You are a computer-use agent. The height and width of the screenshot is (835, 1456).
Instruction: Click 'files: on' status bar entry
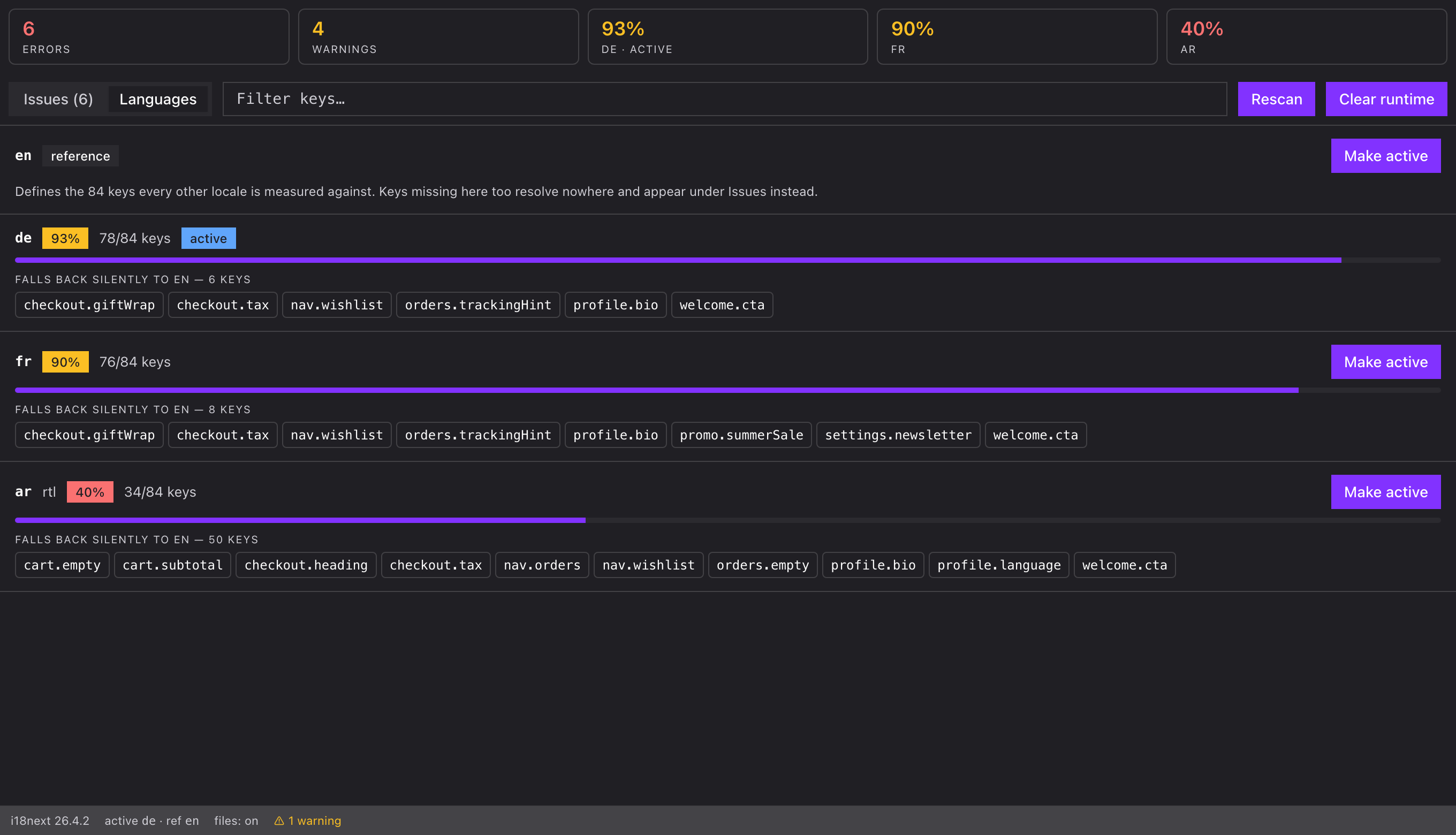click(236, 821)
